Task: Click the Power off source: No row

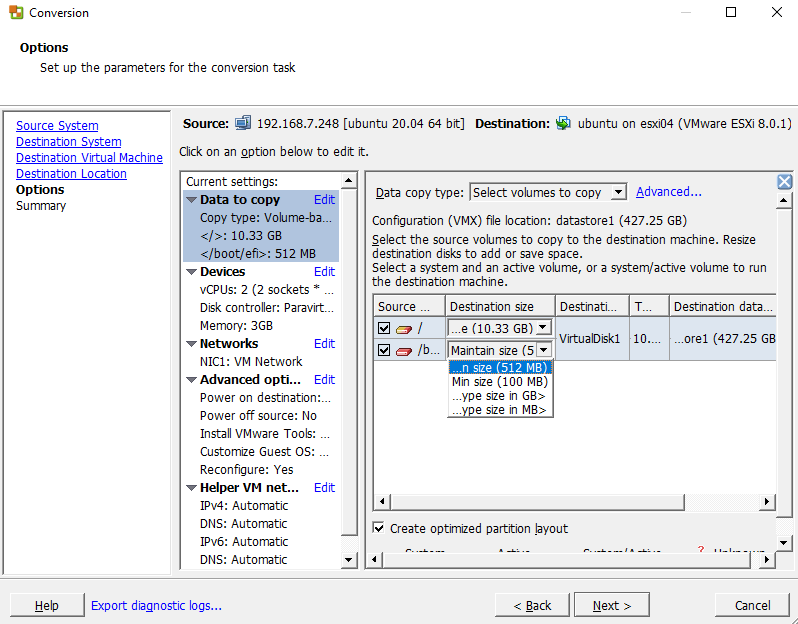Action: pyautogui.click(x=258, y=416)
